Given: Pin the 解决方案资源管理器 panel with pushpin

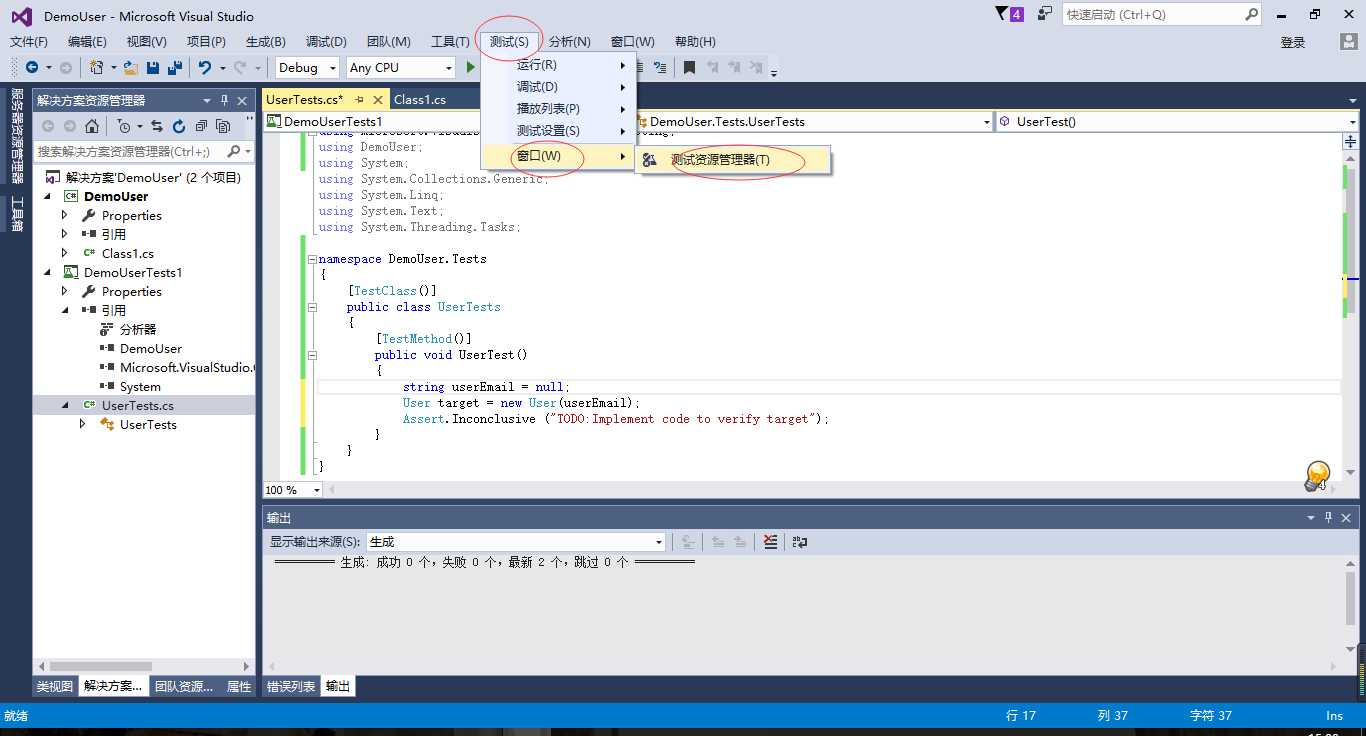Looking at the screenshot, I should 225,100.
